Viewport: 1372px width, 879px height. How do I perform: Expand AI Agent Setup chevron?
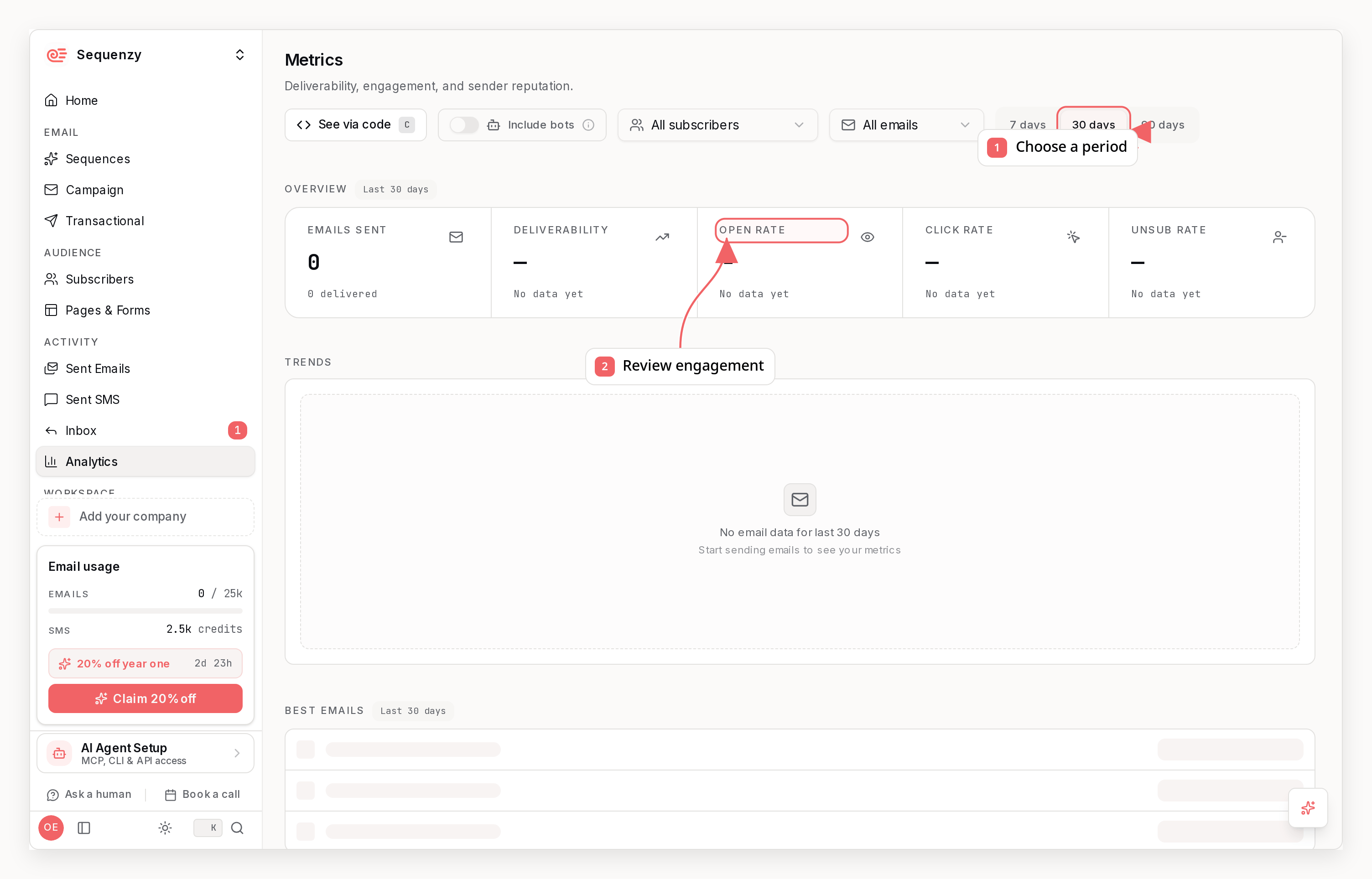coord(237,754)
